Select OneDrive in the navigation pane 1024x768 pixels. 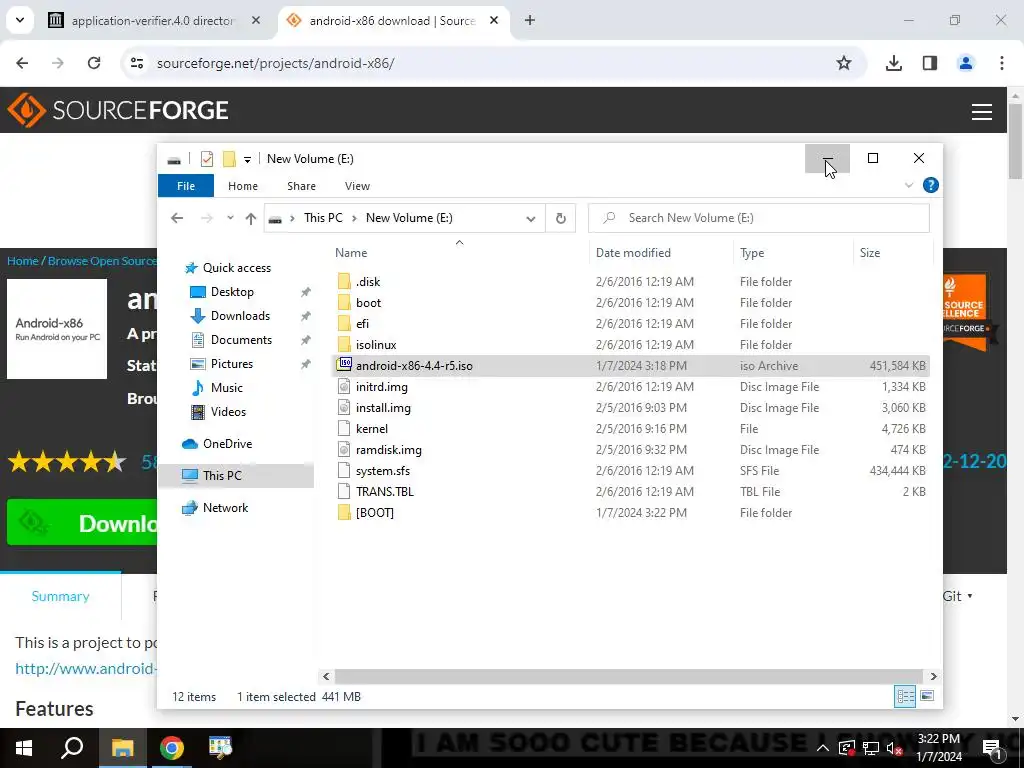coord(227,444)
